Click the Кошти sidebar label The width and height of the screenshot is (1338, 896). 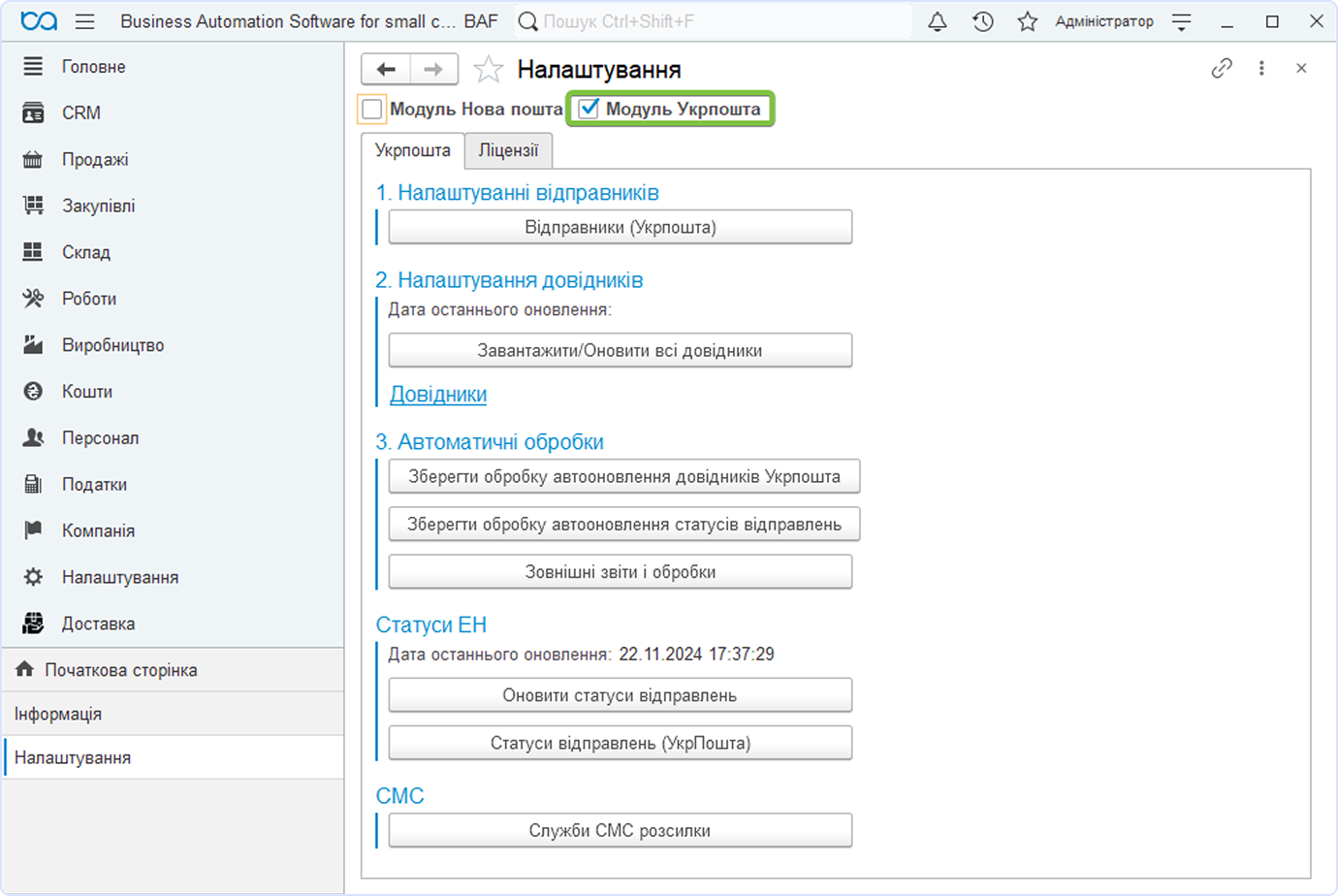(x=87, y=391)
